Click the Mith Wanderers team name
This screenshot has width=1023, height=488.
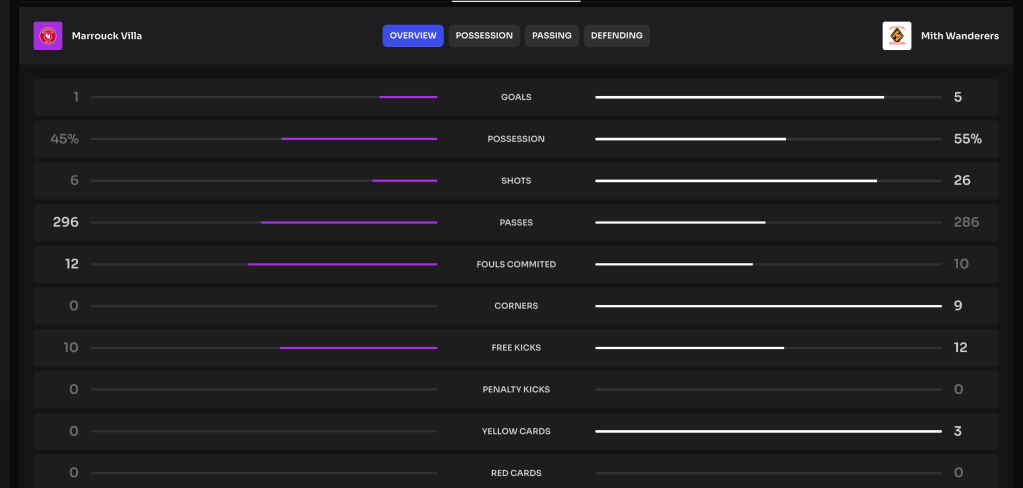(959, 36)
